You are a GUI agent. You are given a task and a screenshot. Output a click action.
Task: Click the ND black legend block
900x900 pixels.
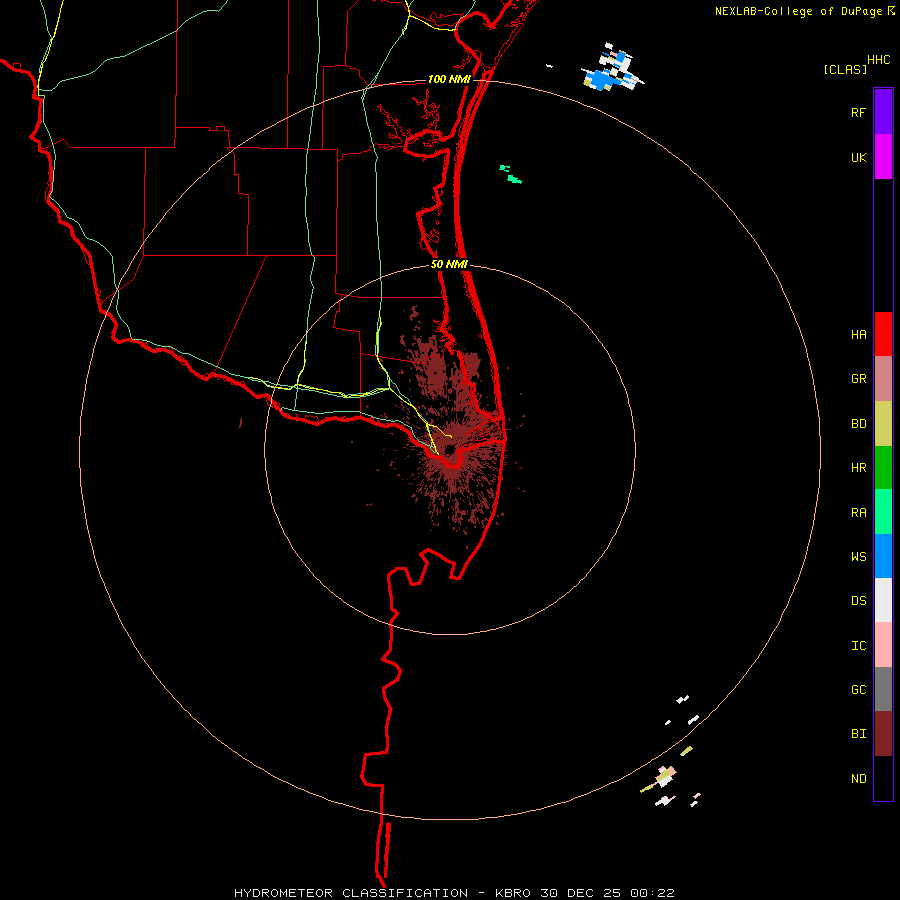pos(883,778)
